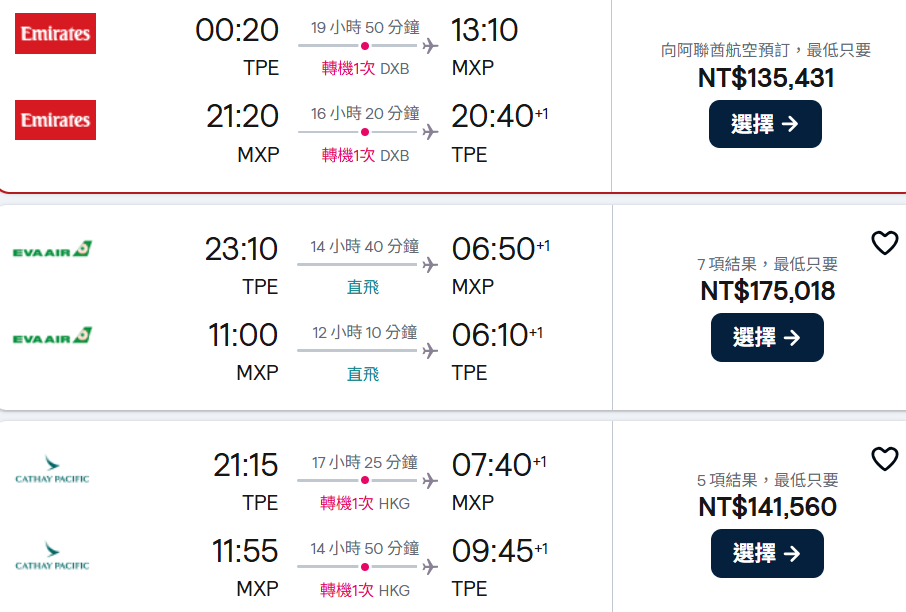Screen dimensions: 906x612
Task: Click the Cathay Pacific logo on the return flight
Action: point(52,556)
